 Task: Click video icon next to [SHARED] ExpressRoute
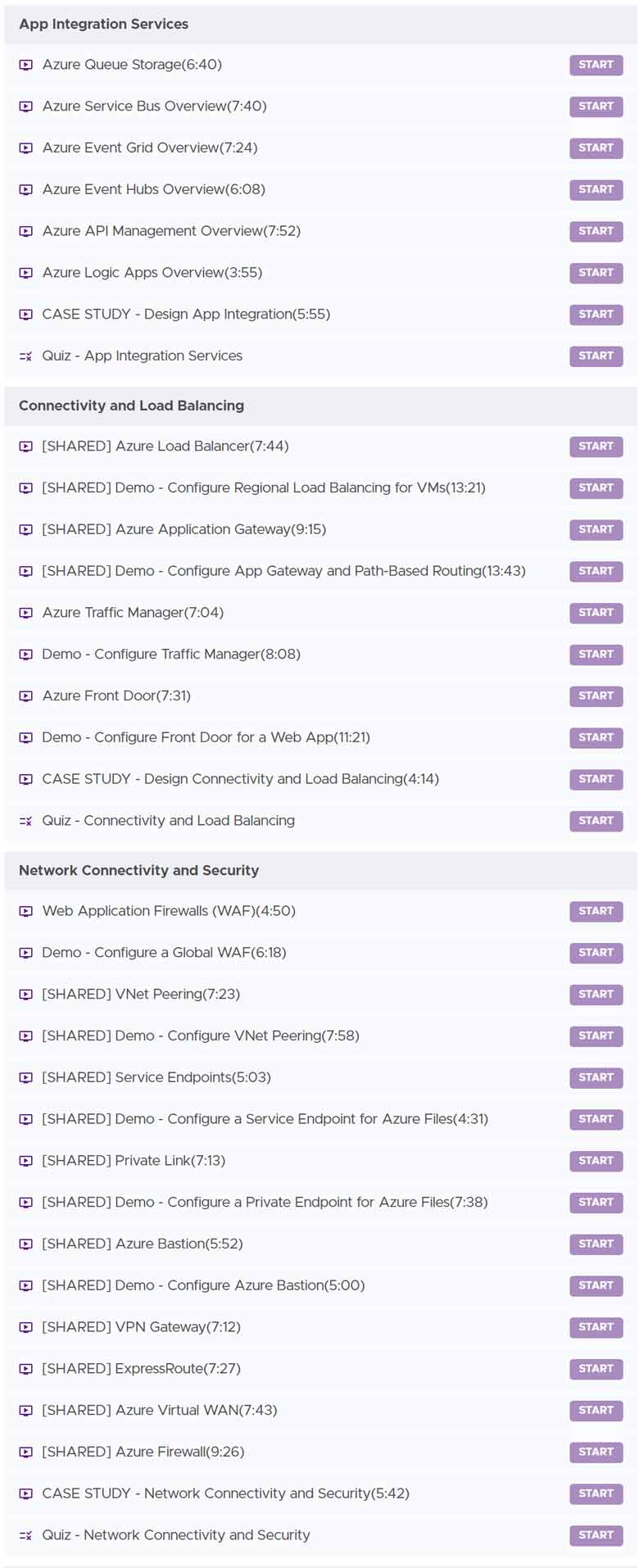tap(26, 1369)
